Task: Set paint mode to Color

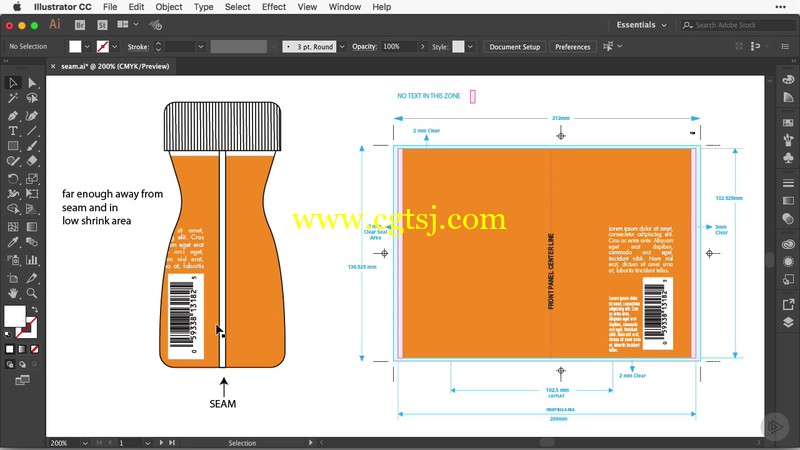Action: tap(10, 349)
